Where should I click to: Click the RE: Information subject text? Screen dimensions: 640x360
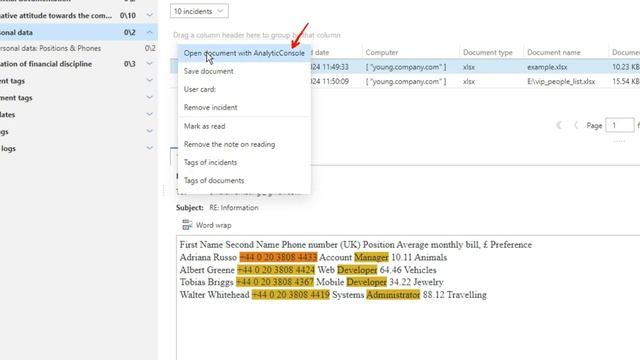point(234,207)
